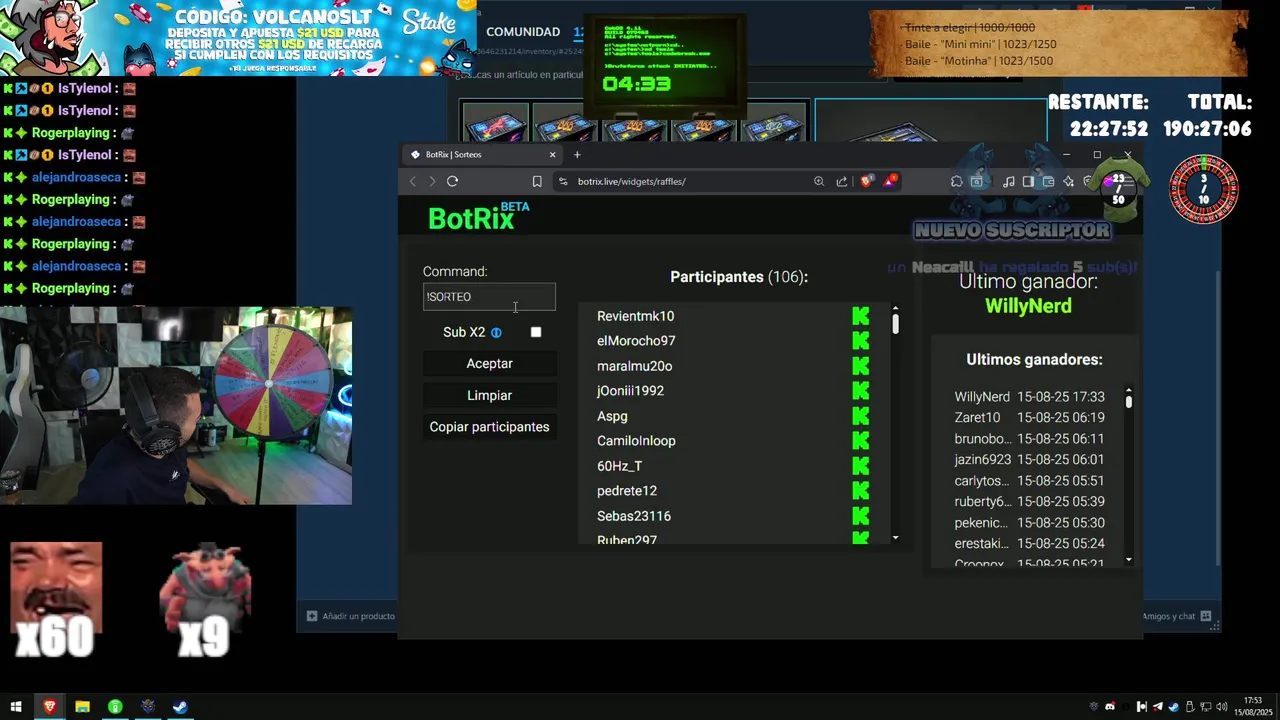Show the Sub X2 info tooltip icon

496,332
